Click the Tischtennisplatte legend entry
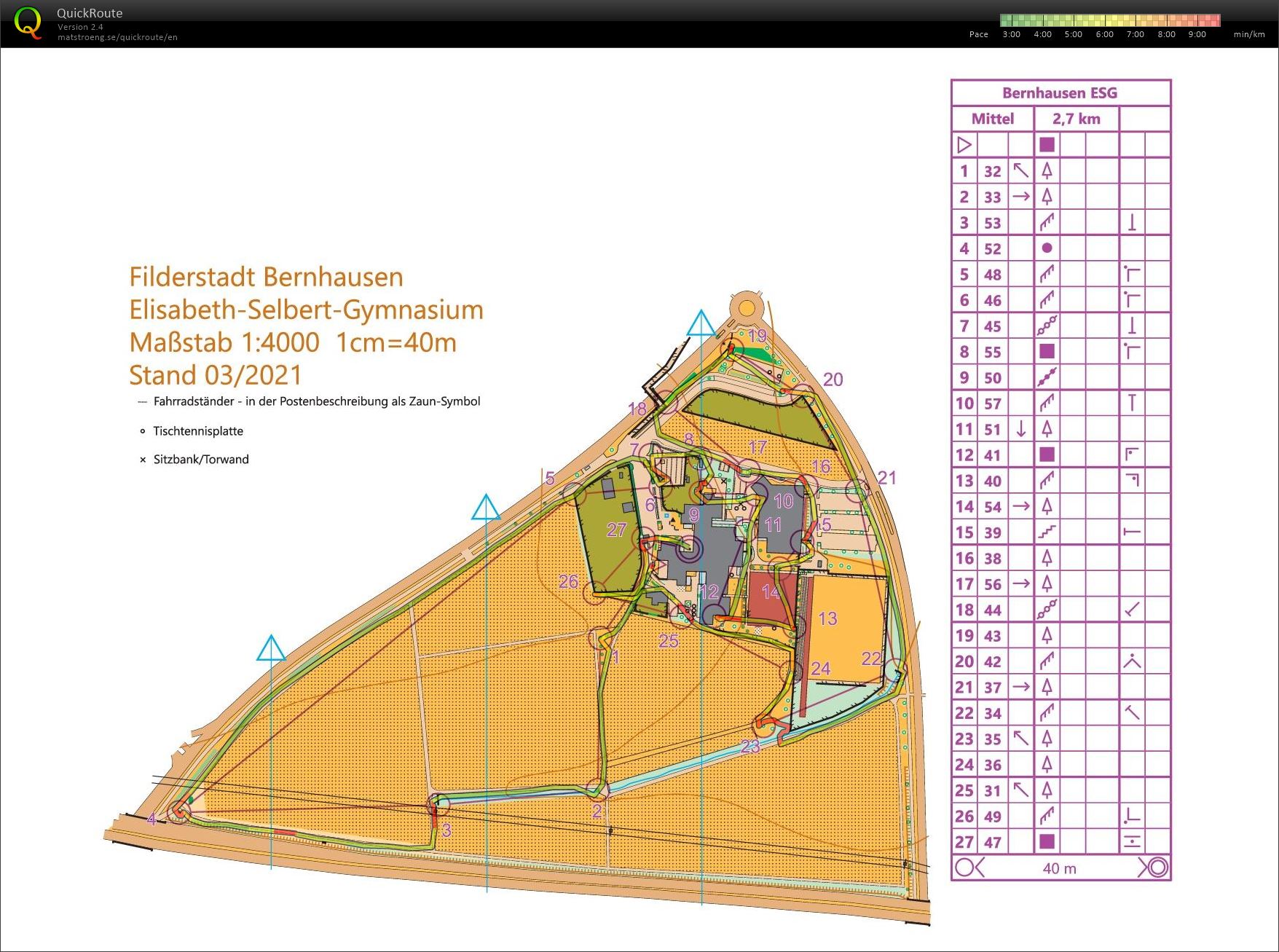The image size is (1279, 952). (x=198, y=431)
